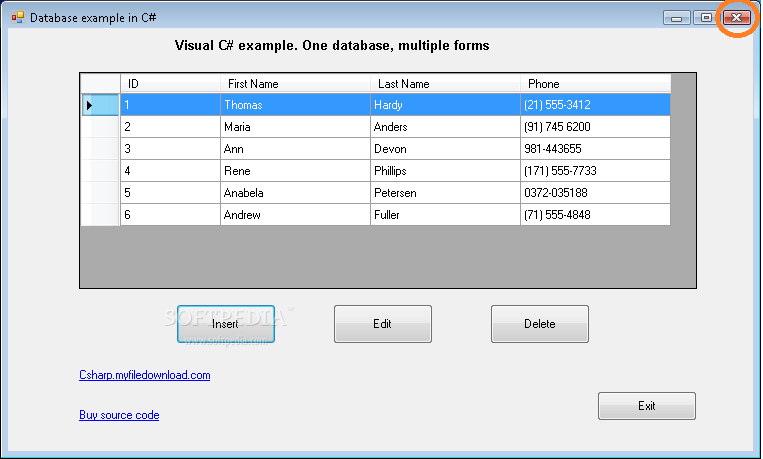The height and width of the screenshot is (459, 763).
Task: Open the Csharp.myfiledownload.com link
Action: coord(145,375)
